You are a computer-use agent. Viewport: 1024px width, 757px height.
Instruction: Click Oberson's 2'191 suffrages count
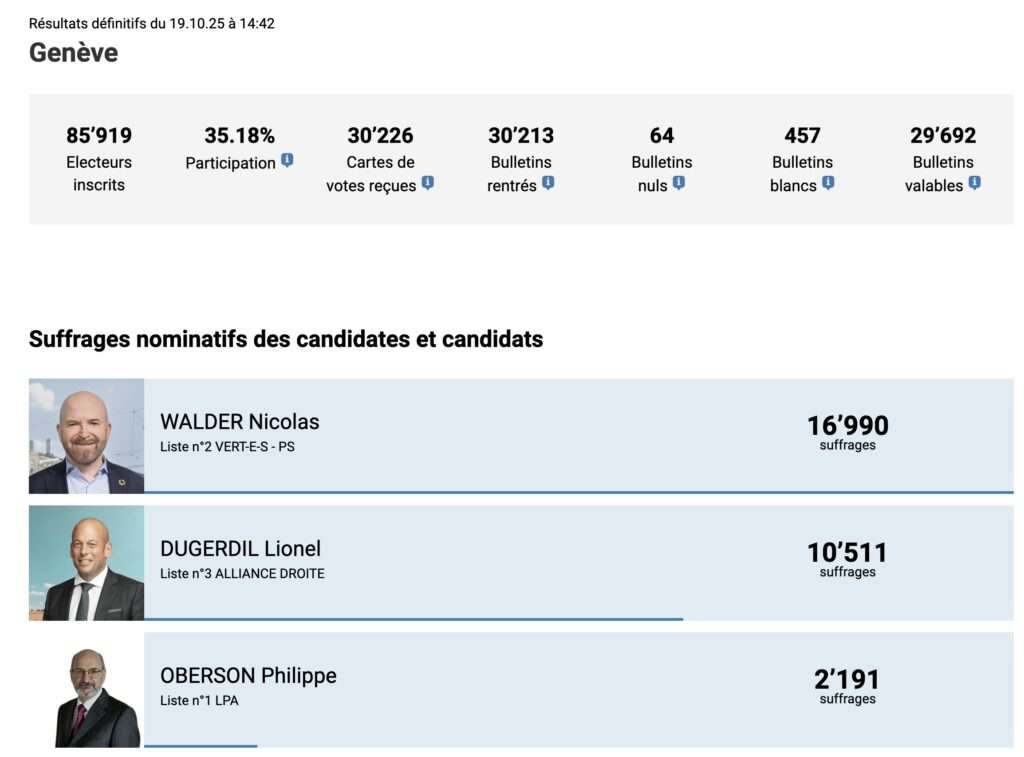point(847,680)
